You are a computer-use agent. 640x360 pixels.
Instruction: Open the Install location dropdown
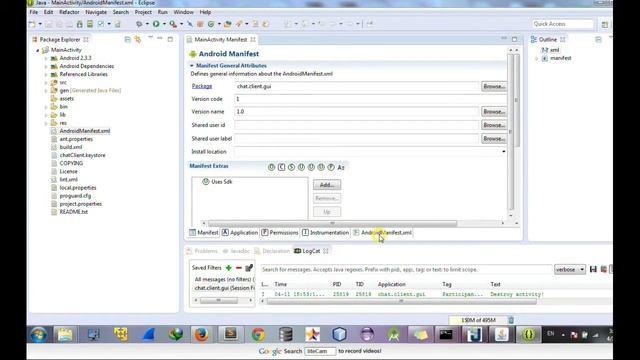point(503,151)
